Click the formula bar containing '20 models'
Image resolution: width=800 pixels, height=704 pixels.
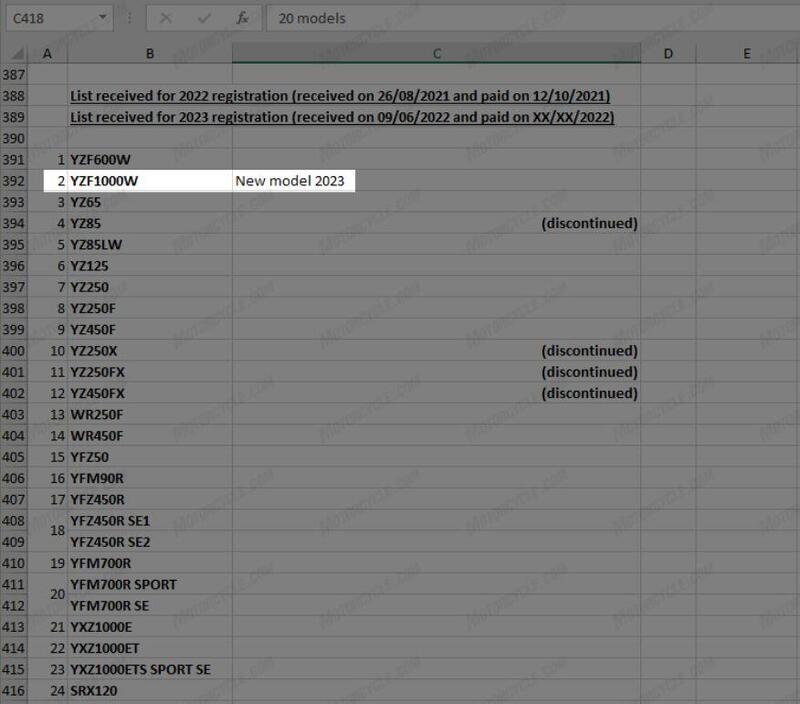pyautogui.click(x=530, y=18)
